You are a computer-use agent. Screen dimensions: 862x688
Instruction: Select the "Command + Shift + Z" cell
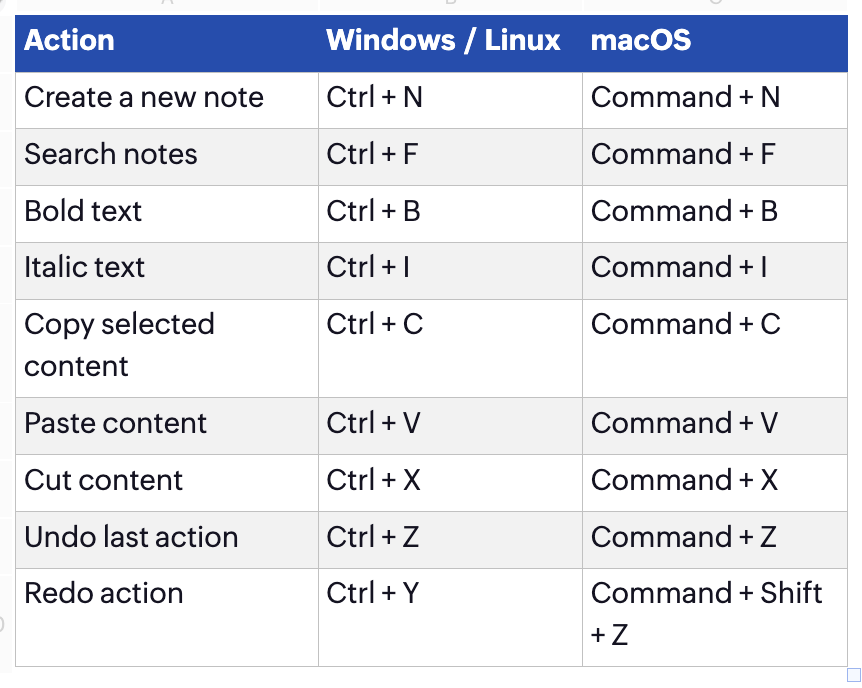(706, 613)
